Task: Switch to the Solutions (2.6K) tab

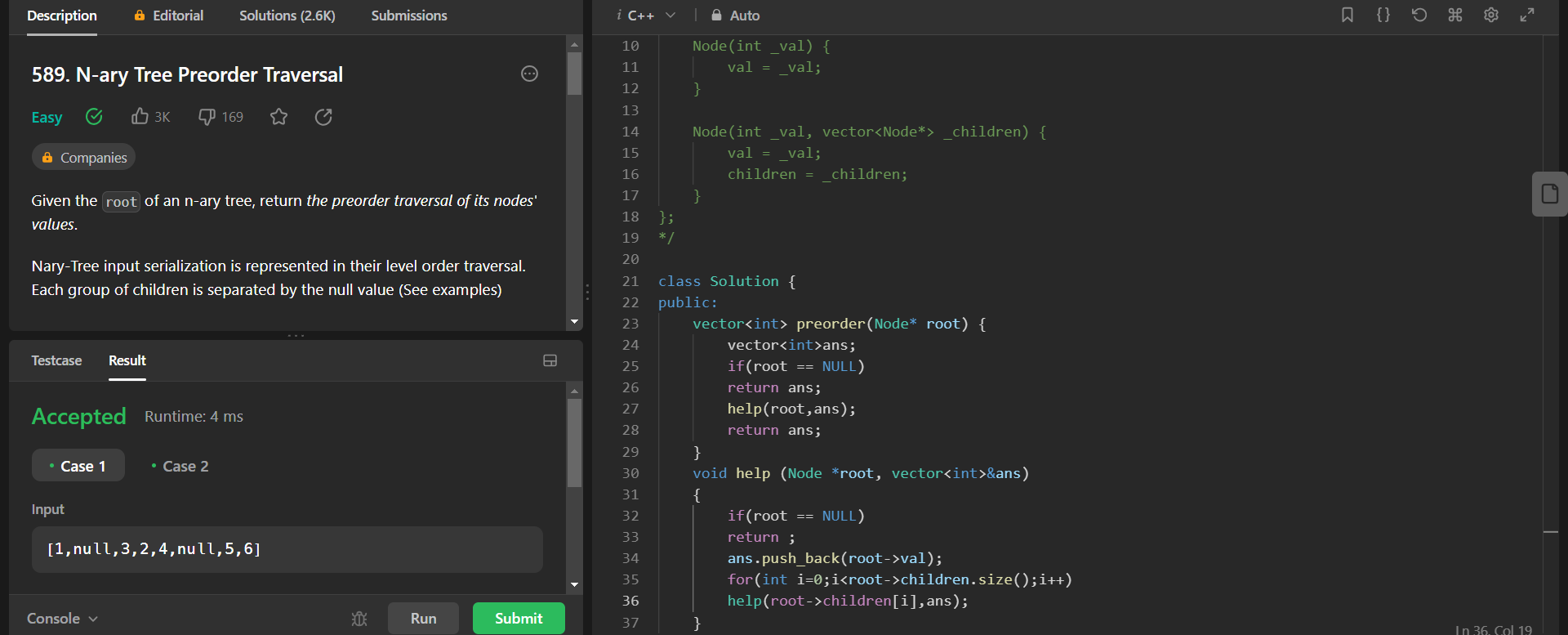Action: [x=287, y=16]
